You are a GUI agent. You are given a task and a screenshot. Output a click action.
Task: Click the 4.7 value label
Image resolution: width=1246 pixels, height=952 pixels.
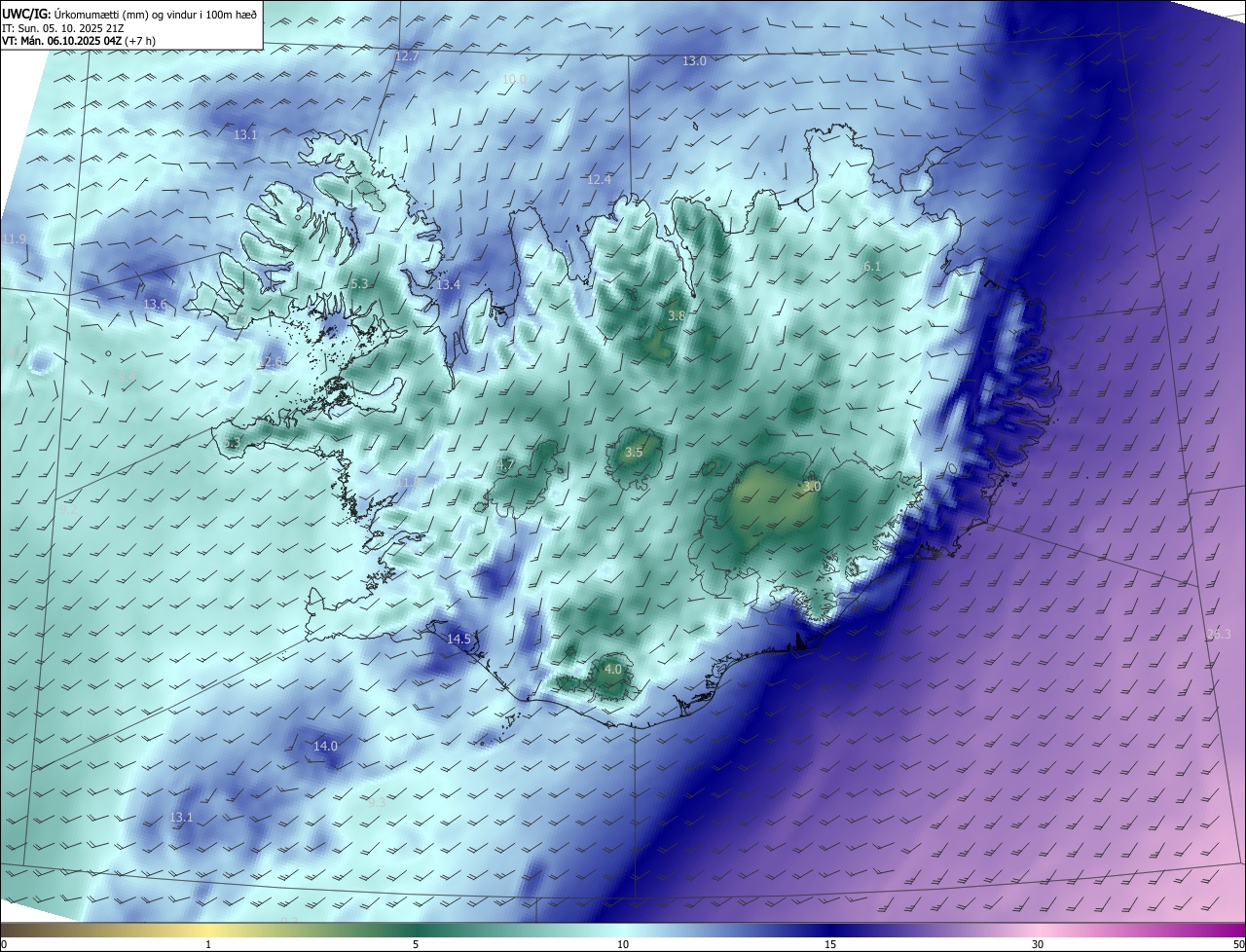tap(505, 465)
